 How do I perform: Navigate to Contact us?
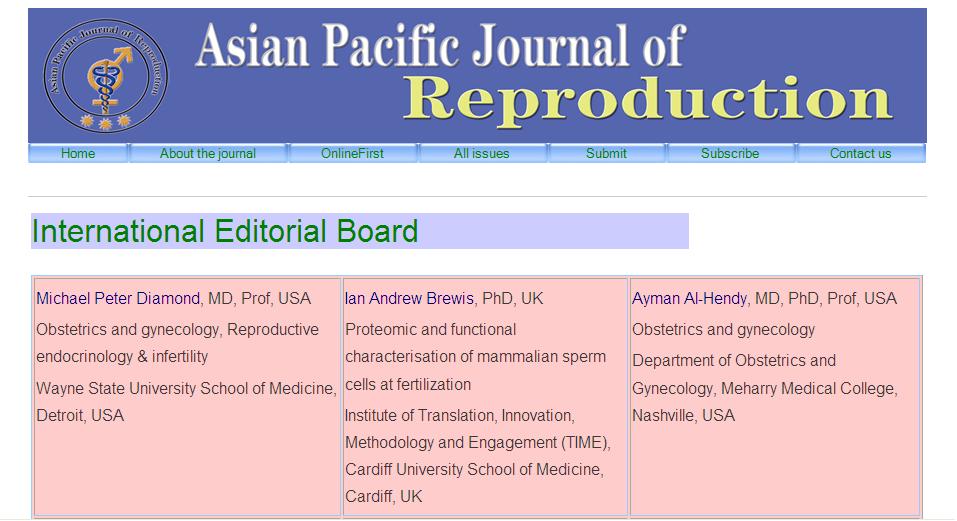(860, 153)
